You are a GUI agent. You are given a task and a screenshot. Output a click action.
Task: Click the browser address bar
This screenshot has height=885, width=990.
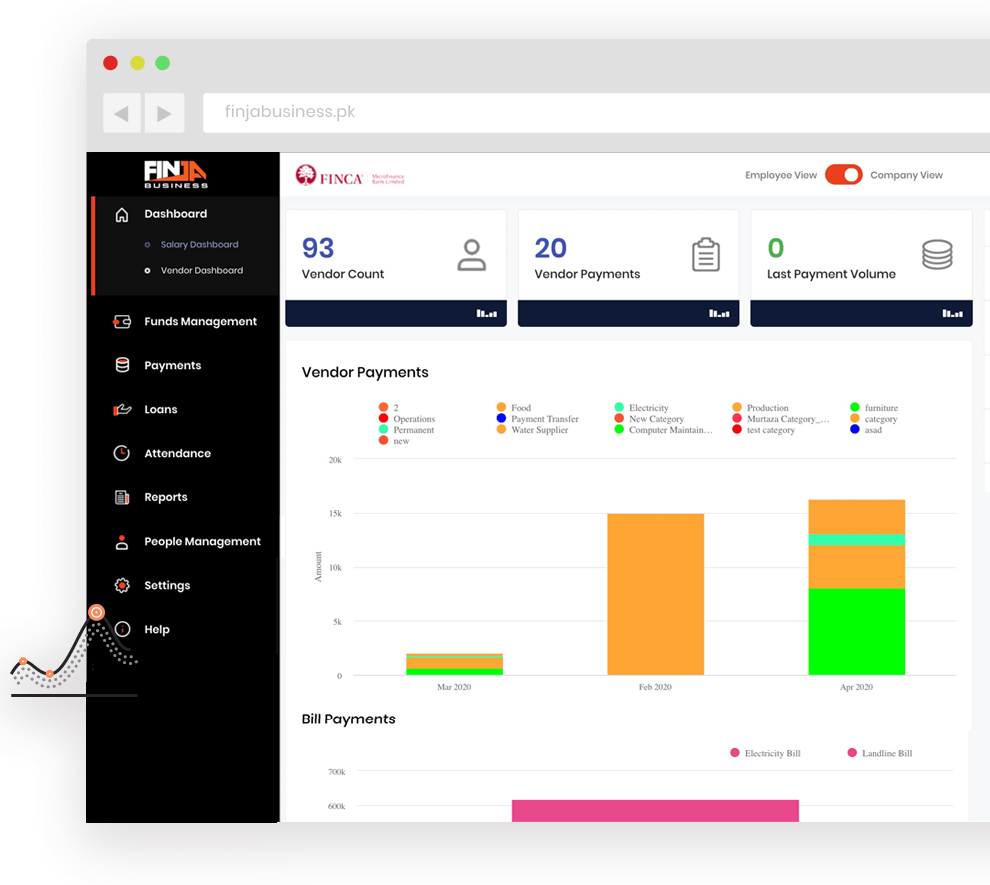(596, 113)
